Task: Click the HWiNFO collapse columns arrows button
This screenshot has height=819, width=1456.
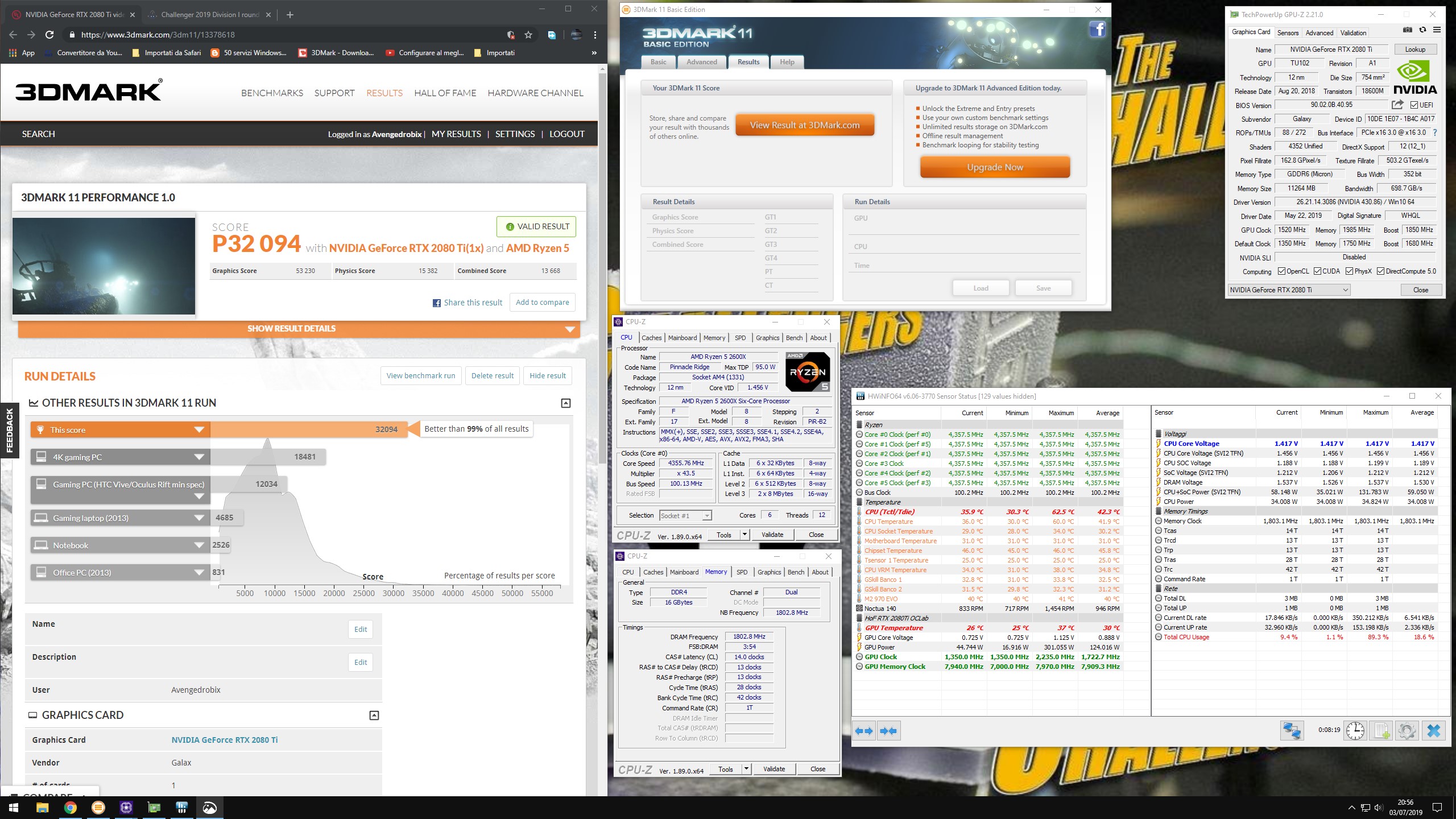Action: 888,731
